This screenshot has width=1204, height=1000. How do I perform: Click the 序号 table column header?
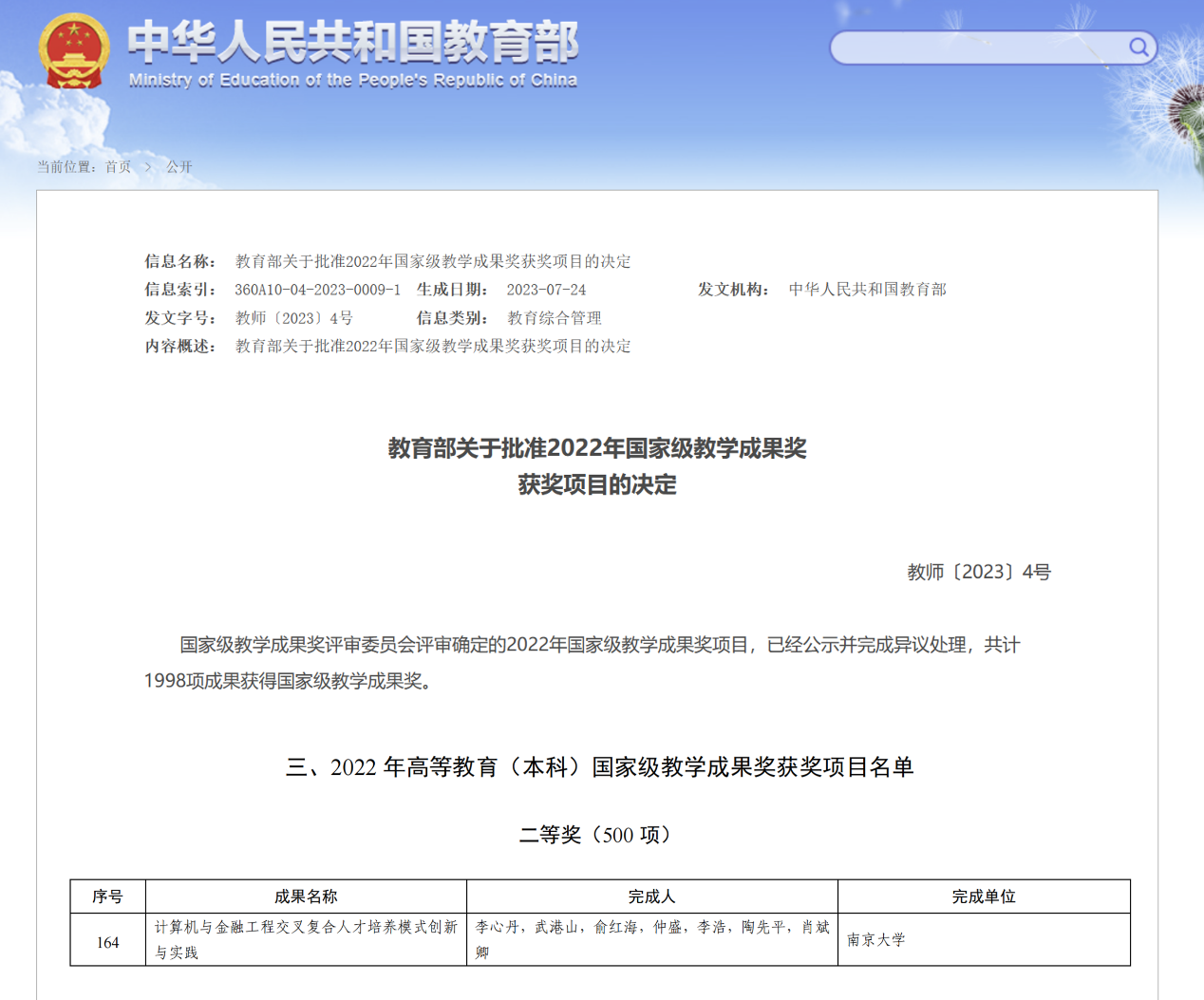[107, 896]
